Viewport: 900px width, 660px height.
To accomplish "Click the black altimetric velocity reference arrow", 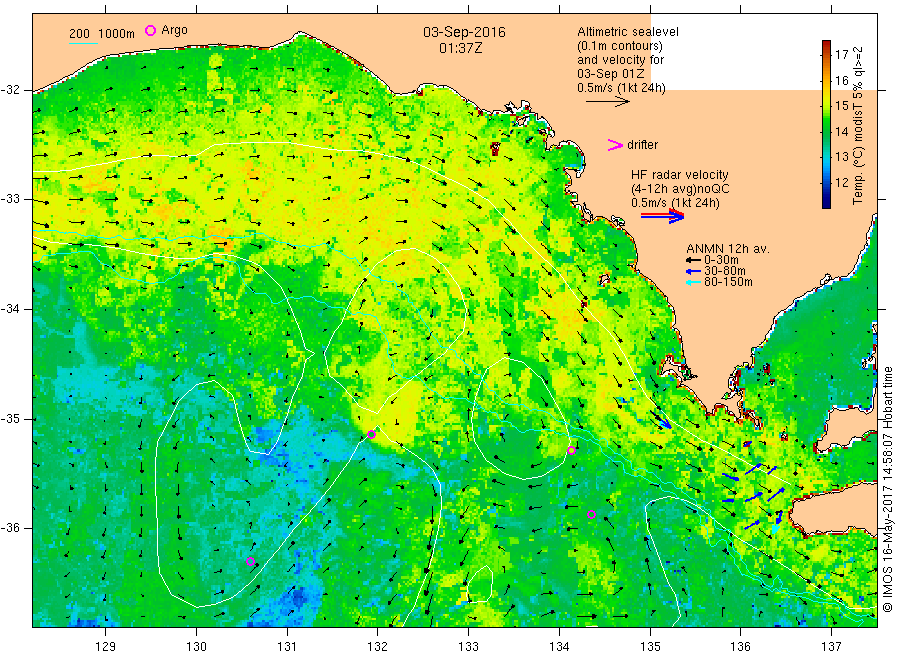I will (607, 102).
